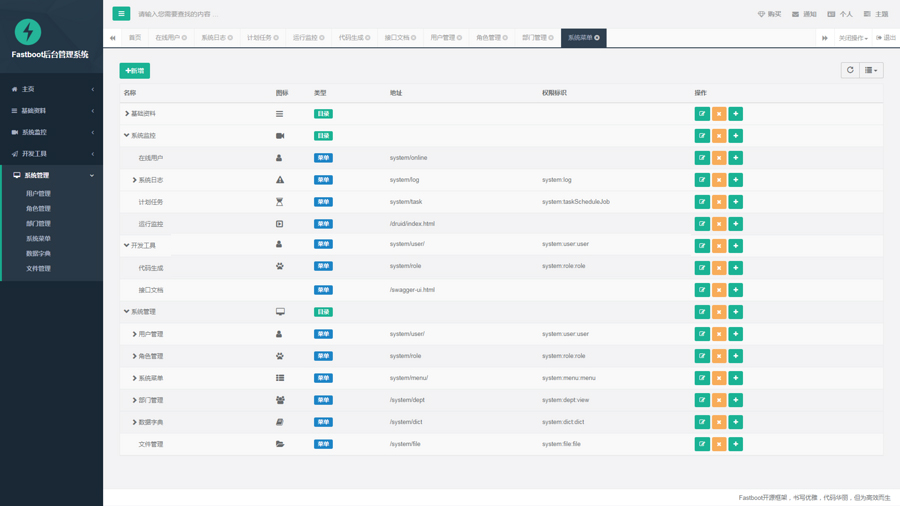The width and height of the screenshot is (900, 506).
Task: Delete the 数据字典 menu row
Action: (x=719, y=422)
